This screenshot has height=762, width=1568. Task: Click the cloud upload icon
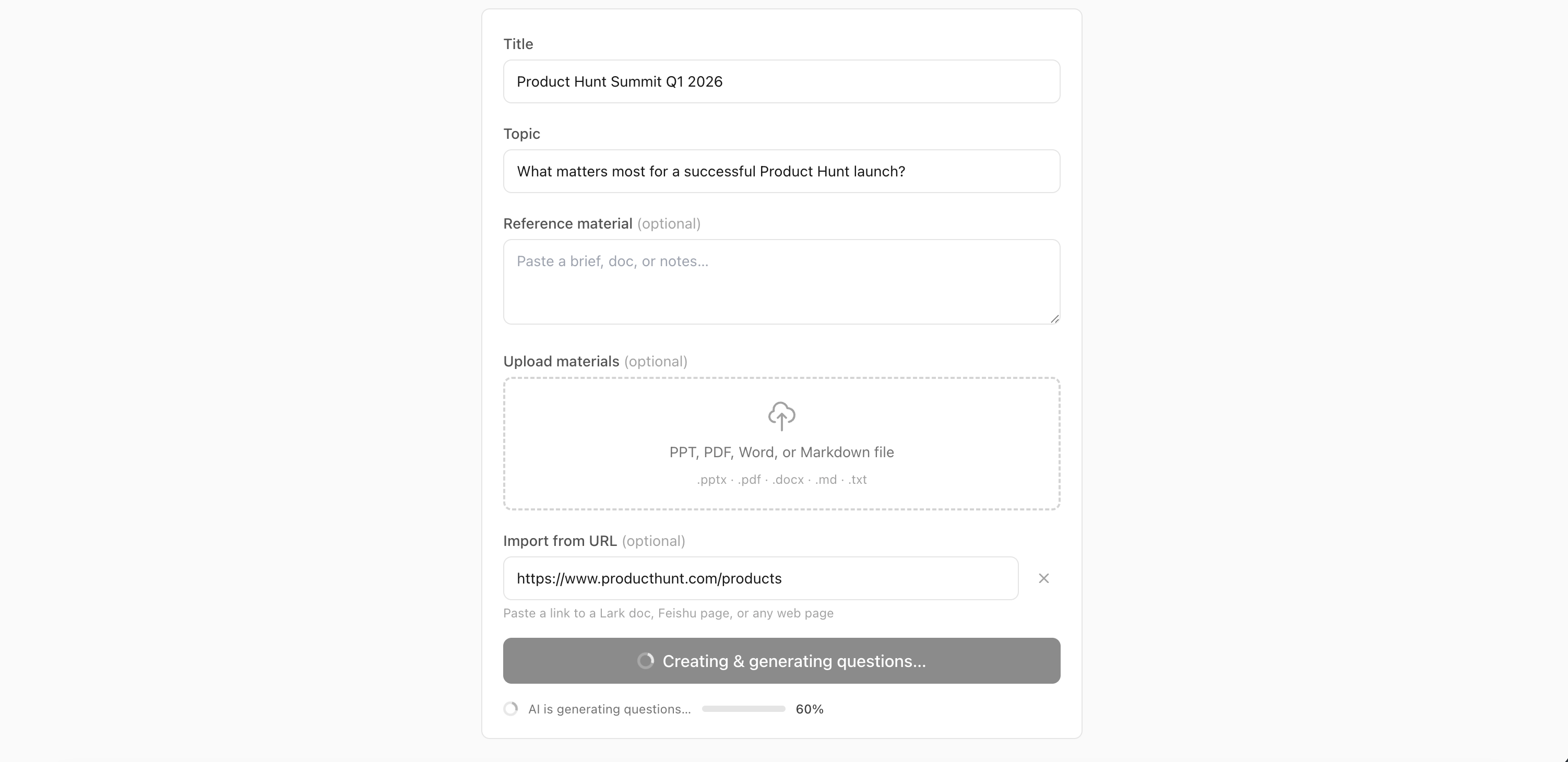781,415
